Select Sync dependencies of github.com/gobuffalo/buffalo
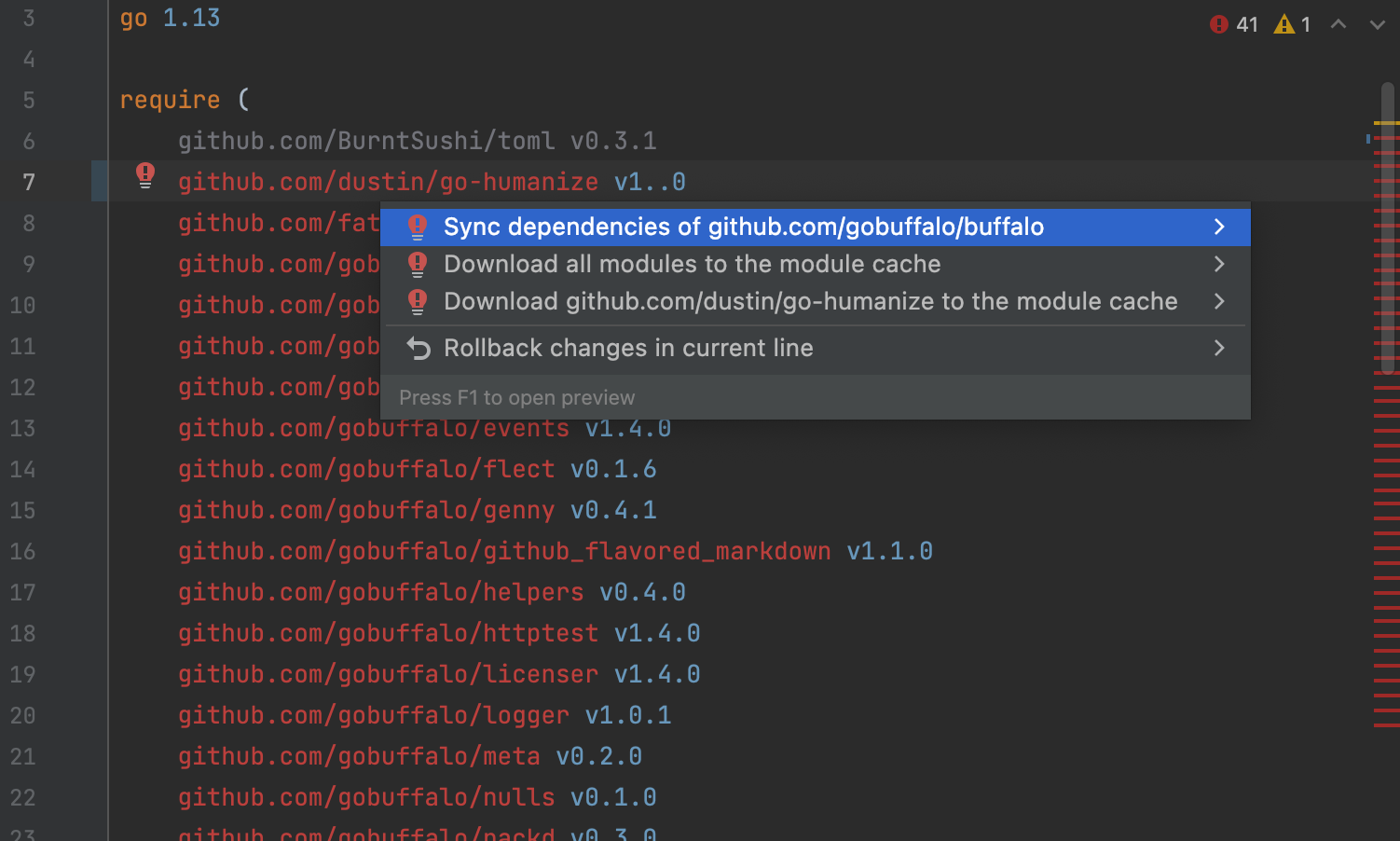 click(x=745, y=227)
